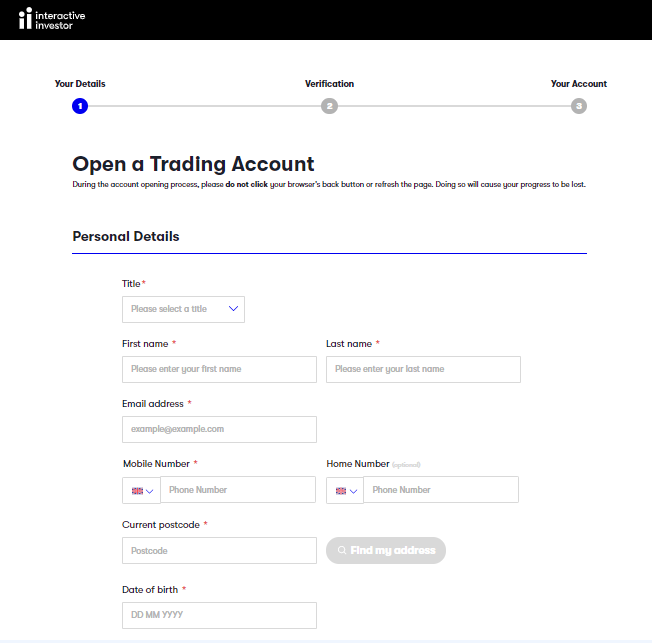Click the UK flag in Mobile Number
652x643 pixels.
[137, 491]
